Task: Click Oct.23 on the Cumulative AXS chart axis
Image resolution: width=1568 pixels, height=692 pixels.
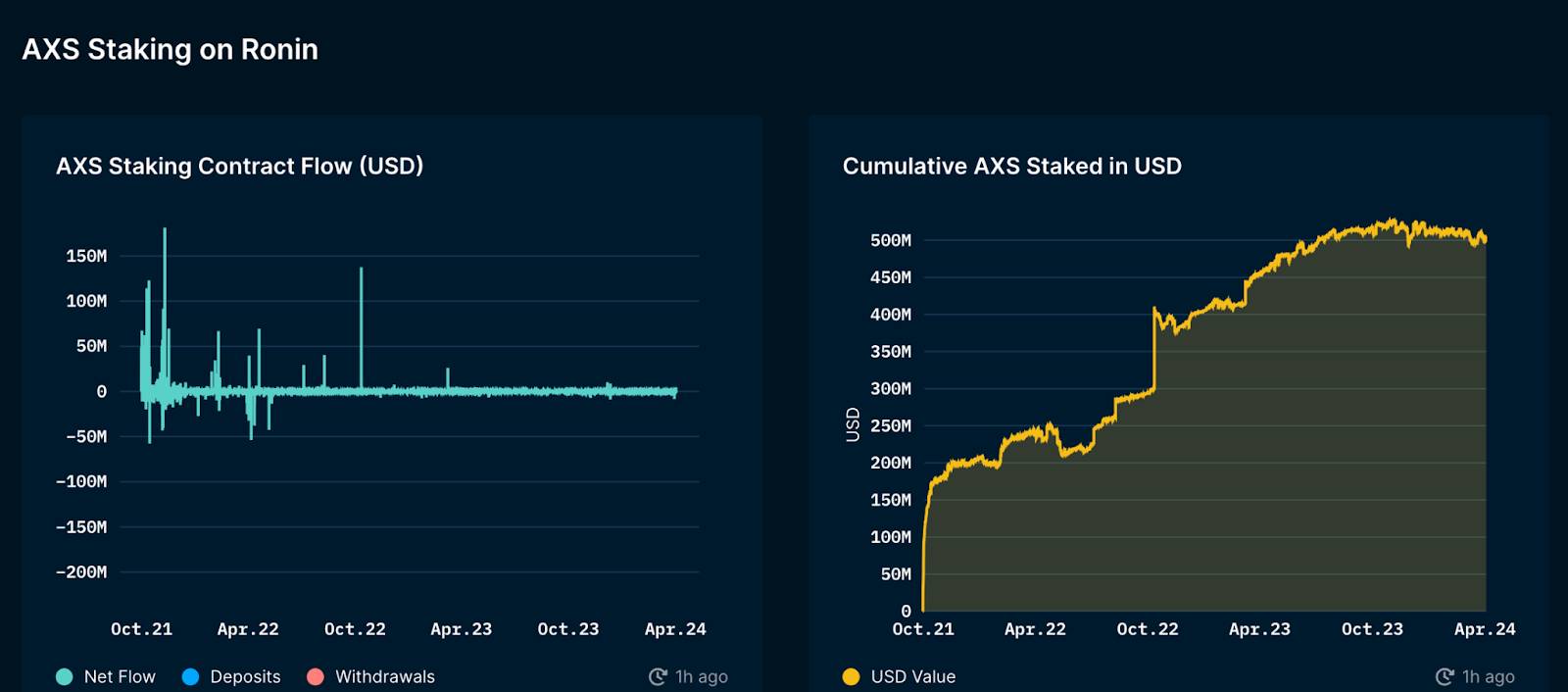Action: (x=1372, y=629)
